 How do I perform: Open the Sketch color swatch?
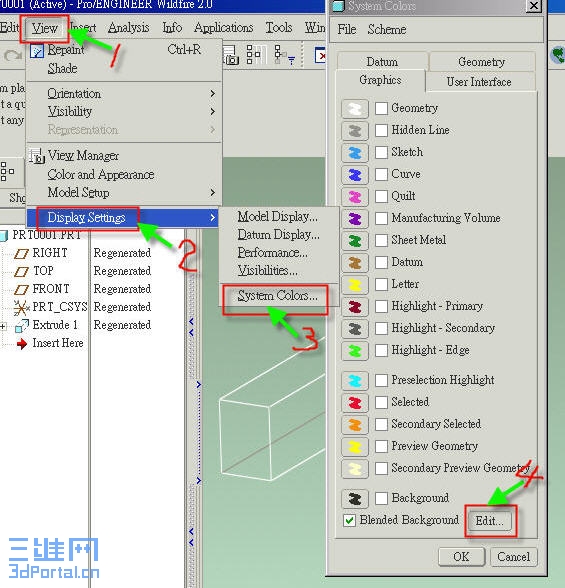[x=355, y=153]
